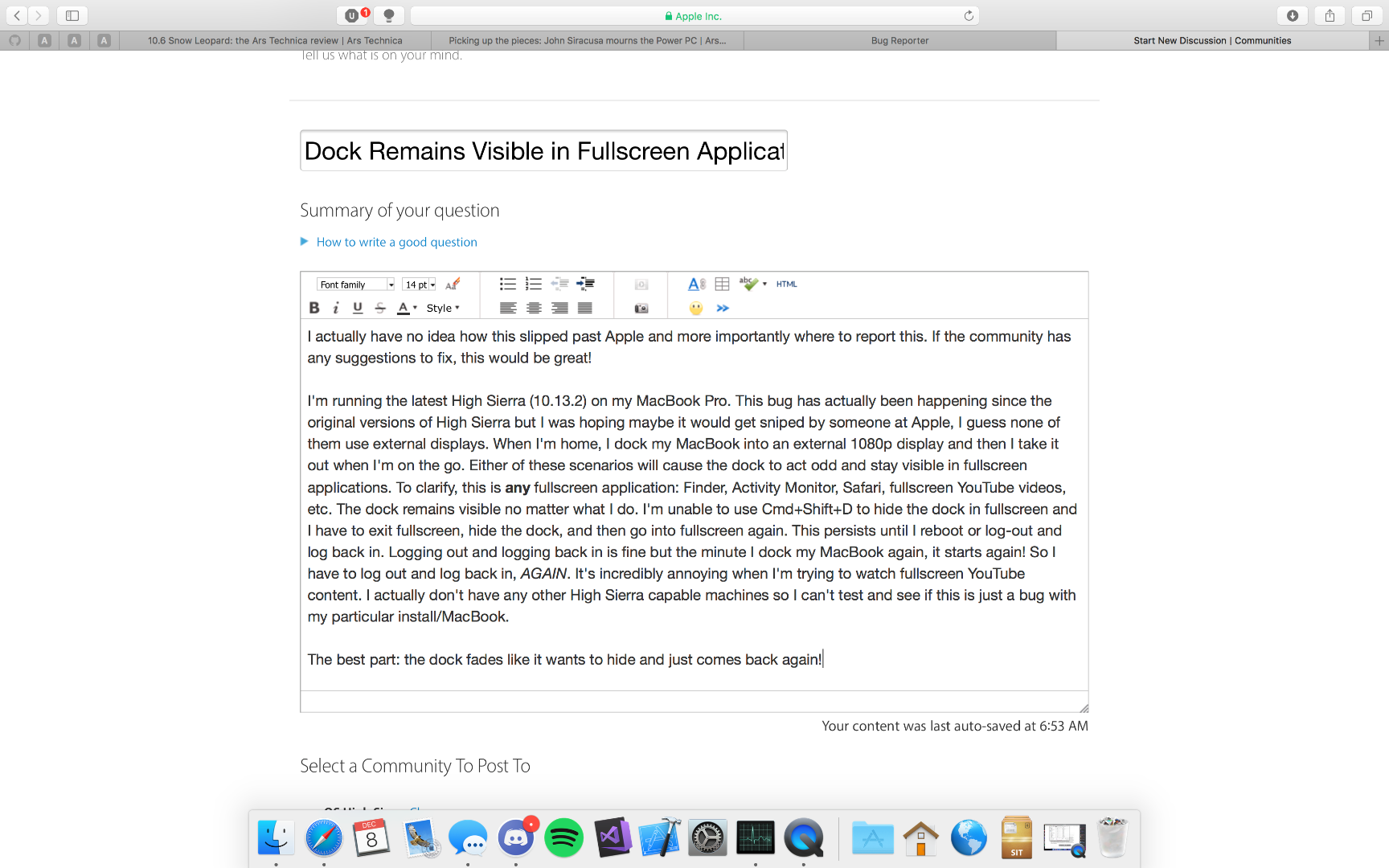Click the 'Summary of your question' heading

[x=399, y=211]
